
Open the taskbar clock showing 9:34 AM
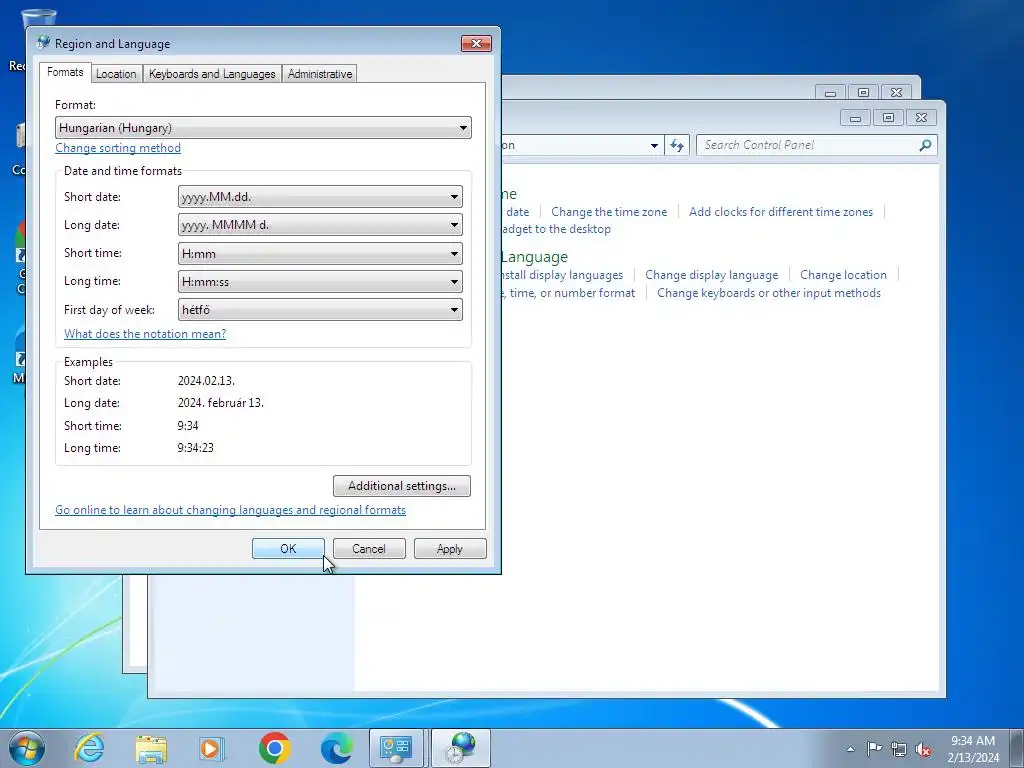tap(973, 749)
